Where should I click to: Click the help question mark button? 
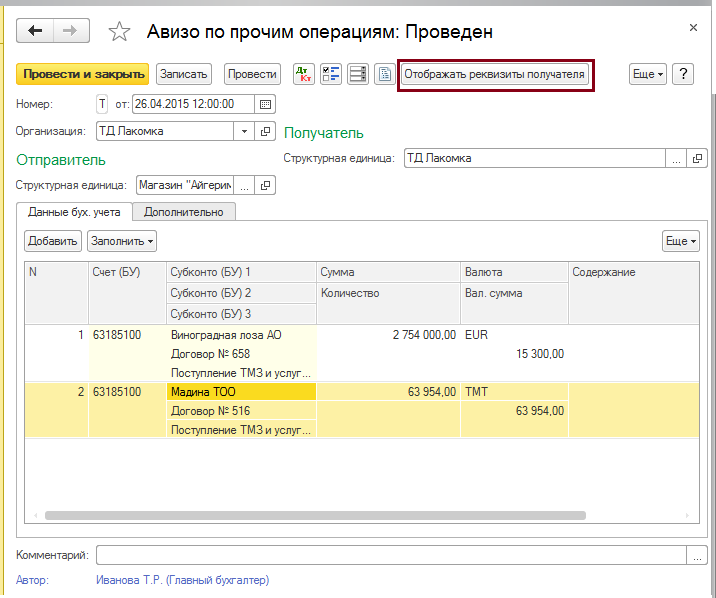tap(684, 74)
